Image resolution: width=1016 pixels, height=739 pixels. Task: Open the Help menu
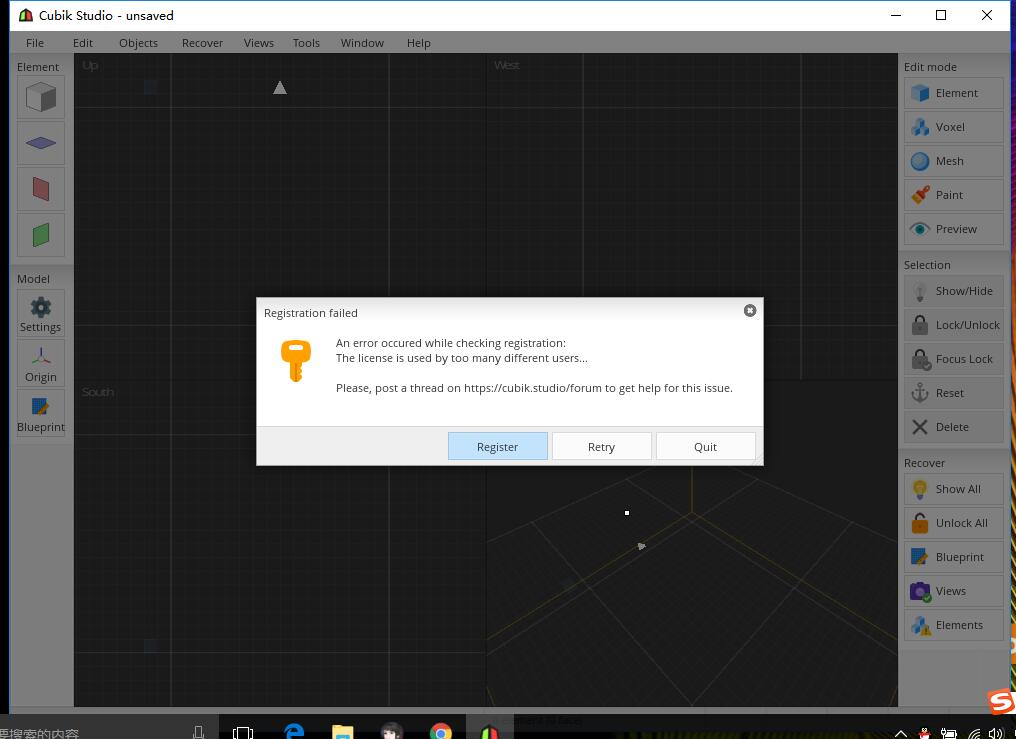click(x=419, y=43)
